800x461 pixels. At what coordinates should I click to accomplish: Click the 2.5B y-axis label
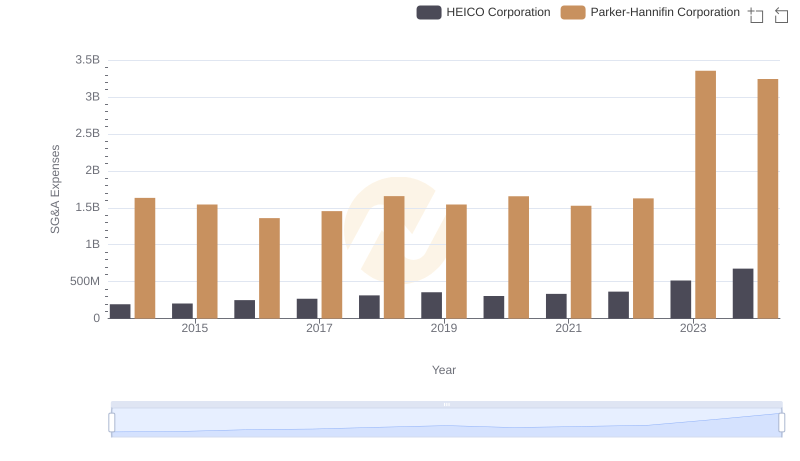coord(87,133)
